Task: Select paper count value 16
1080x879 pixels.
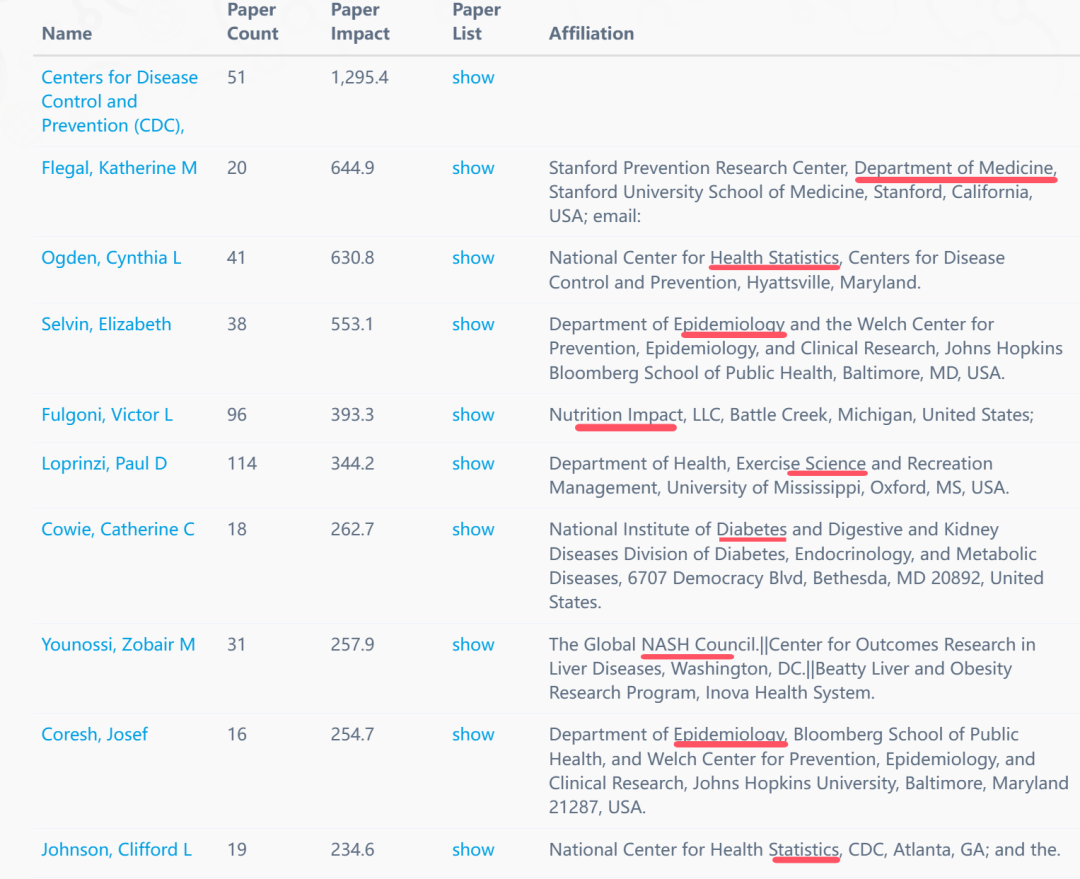Action: [237, 734]
